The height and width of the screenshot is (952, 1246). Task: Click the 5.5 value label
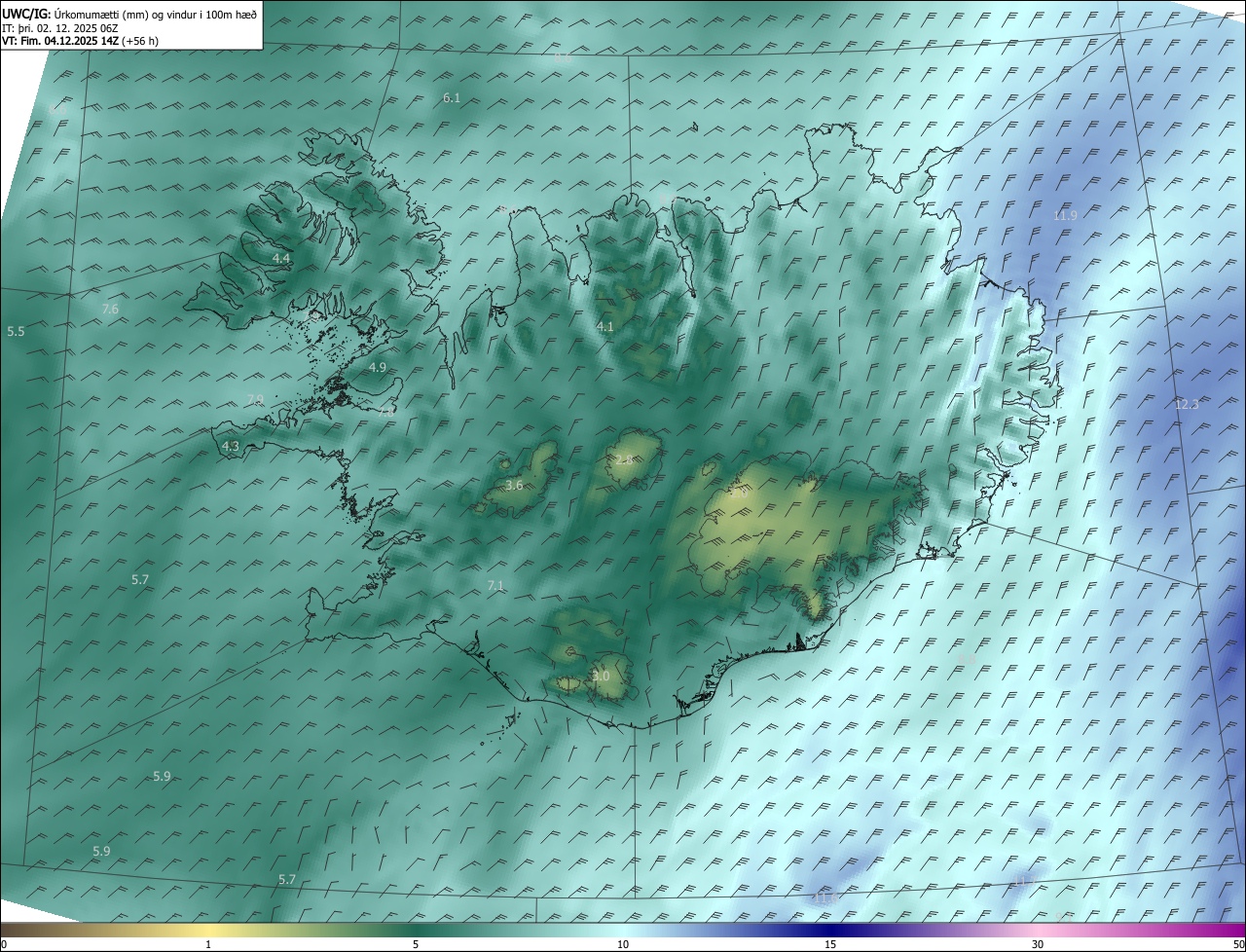click(x=16, y=332)
